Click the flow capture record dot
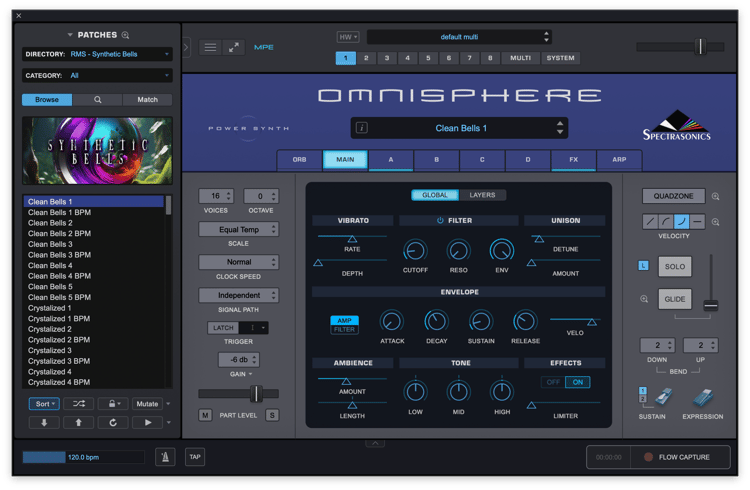The width and height of the screenshot is (750, 490). (x=648, y=457)
